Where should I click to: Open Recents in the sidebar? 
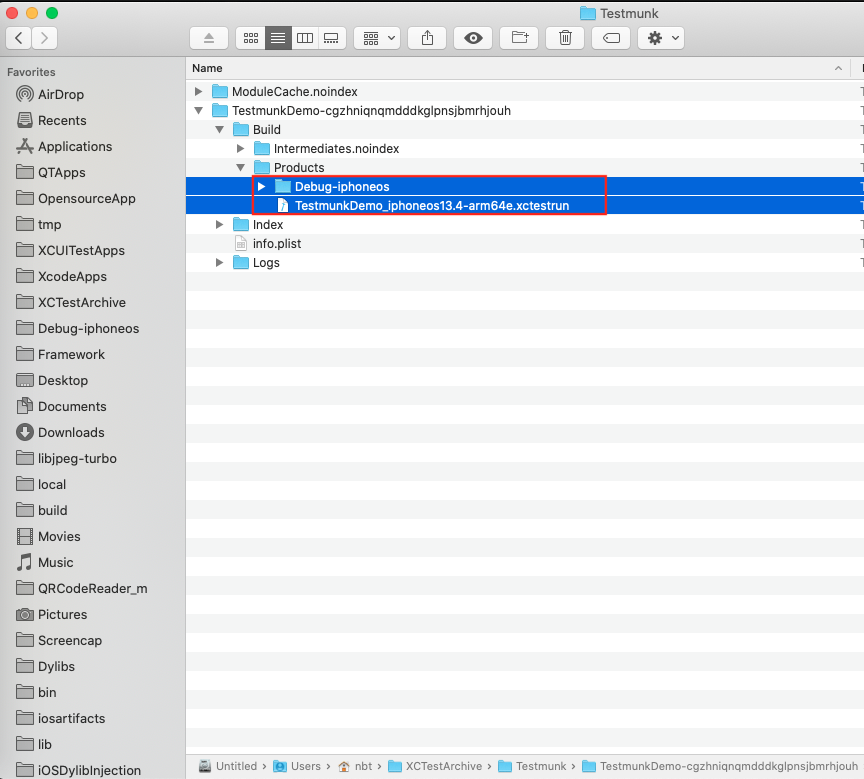click(x=51, y=120)
